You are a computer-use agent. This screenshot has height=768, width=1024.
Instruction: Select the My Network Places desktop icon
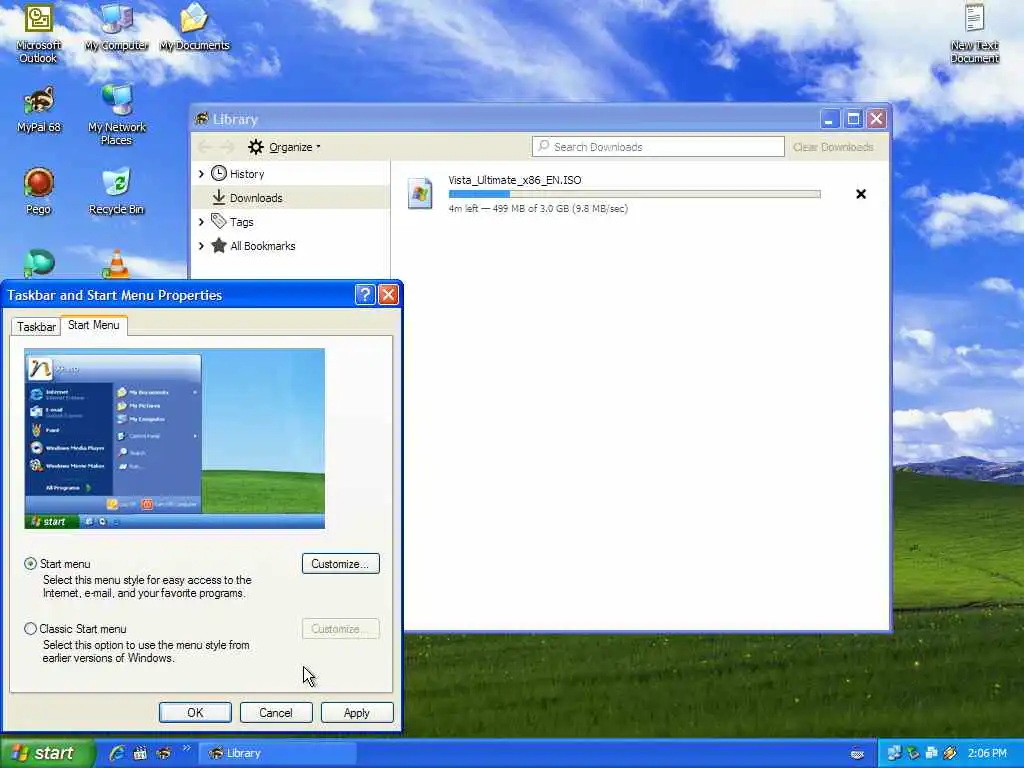116,114
